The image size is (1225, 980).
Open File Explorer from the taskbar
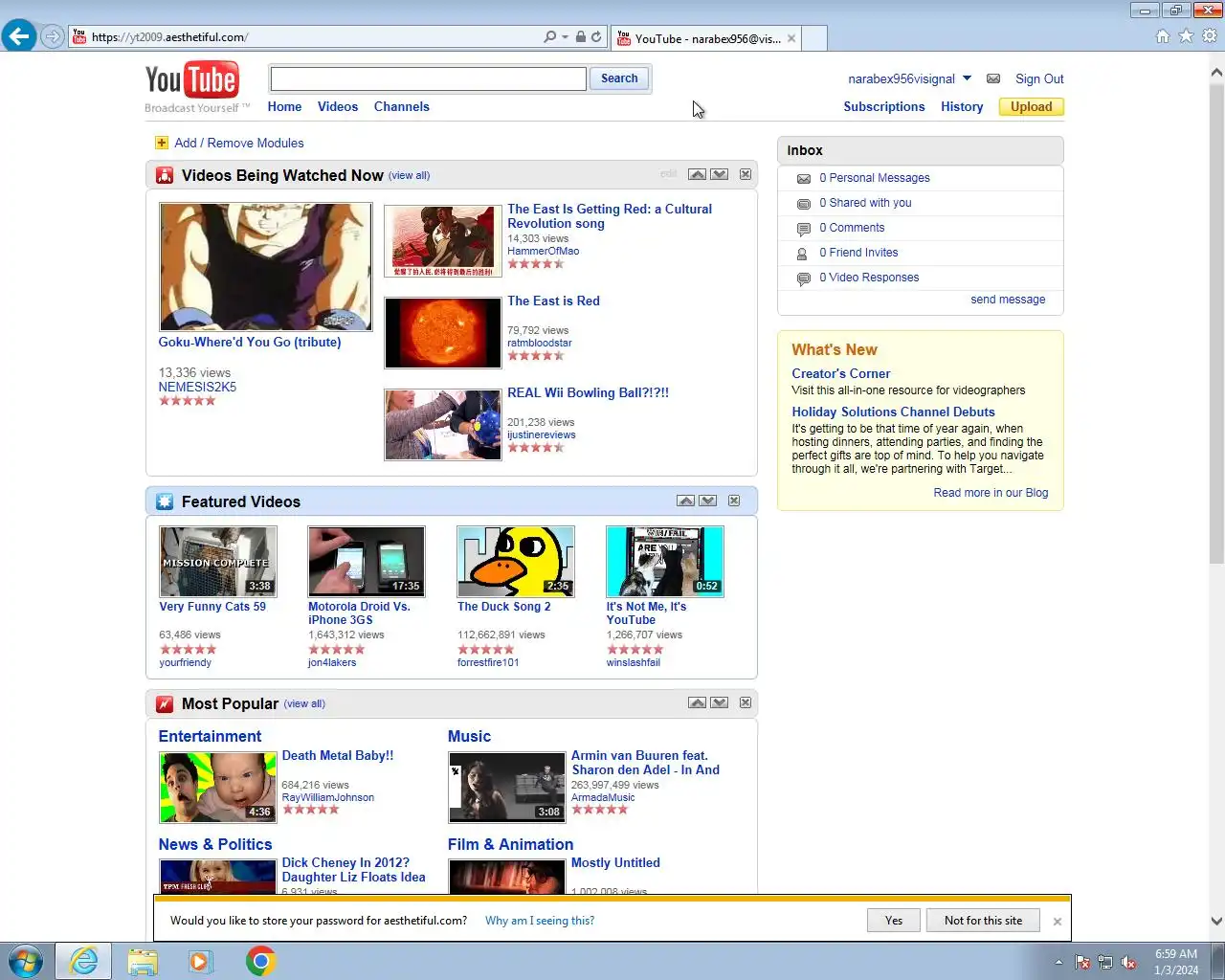(143, 961)
